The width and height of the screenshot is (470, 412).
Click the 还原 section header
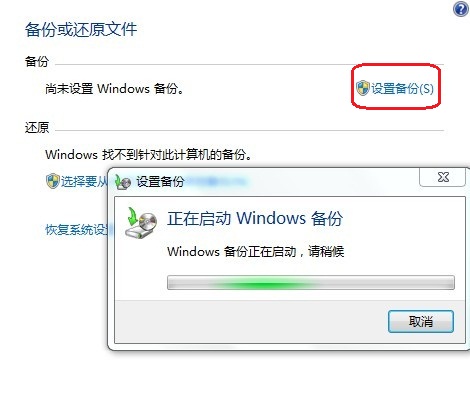(x=37, y=127)
